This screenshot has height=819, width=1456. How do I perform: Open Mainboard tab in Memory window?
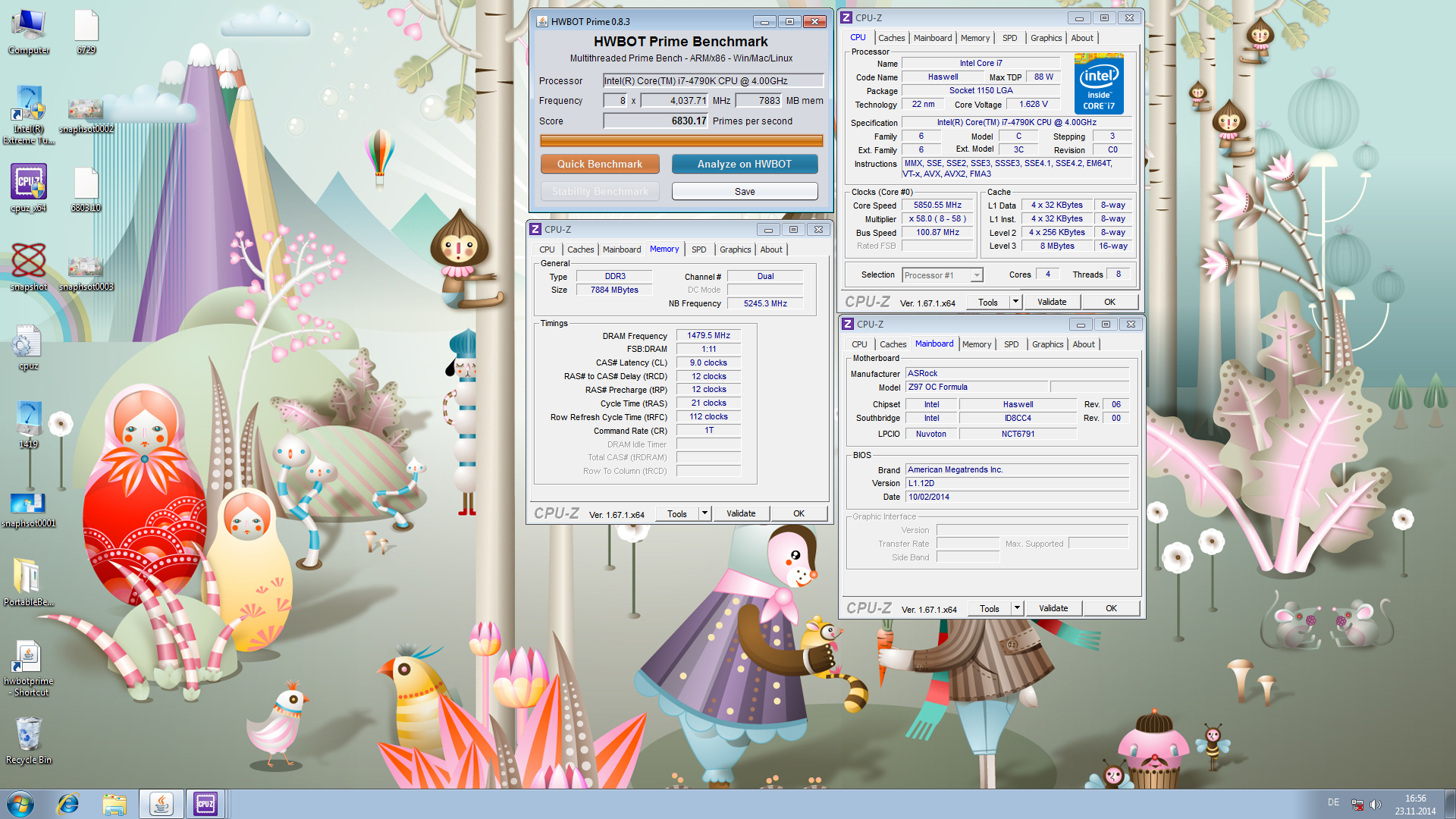coord(622,249)
